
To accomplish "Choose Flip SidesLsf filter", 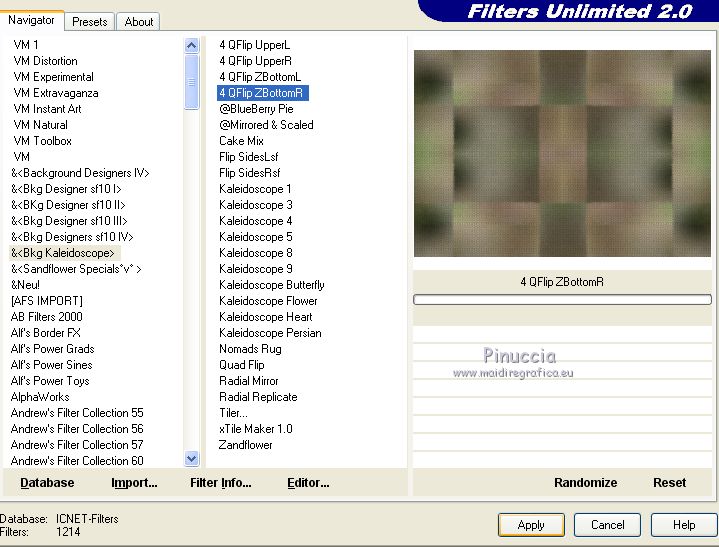I will 249,157.
